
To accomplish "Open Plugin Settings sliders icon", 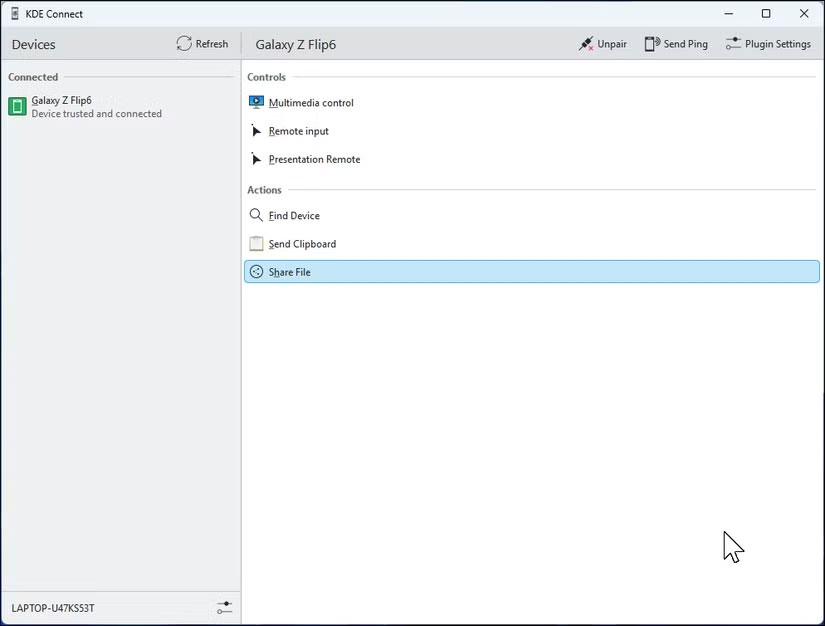I will 733,44.
